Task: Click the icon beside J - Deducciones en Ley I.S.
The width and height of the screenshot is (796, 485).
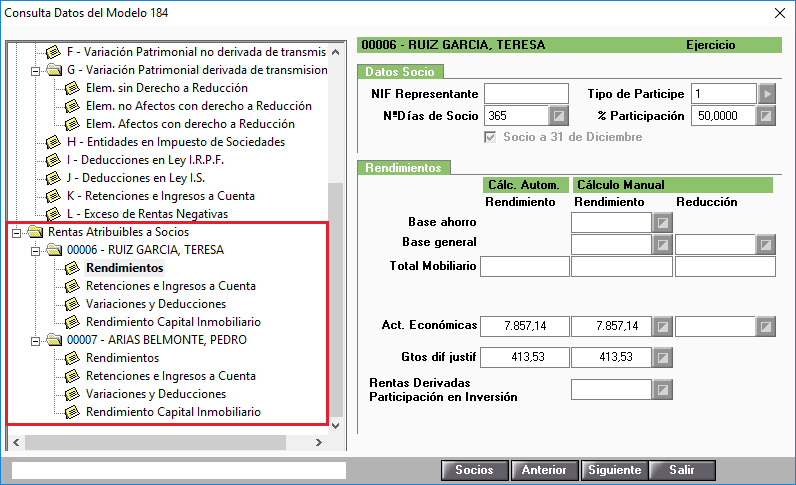Action: click(53, 178)
